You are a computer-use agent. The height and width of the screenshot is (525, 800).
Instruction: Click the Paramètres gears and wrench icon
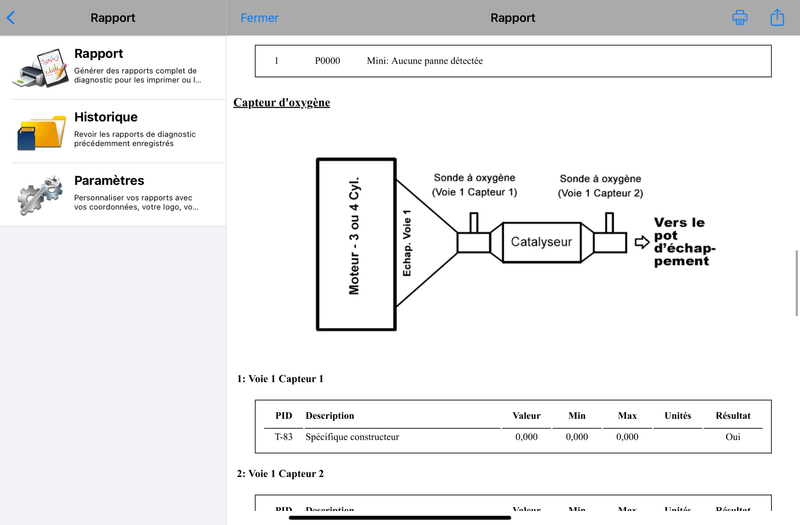click(40, 195)
